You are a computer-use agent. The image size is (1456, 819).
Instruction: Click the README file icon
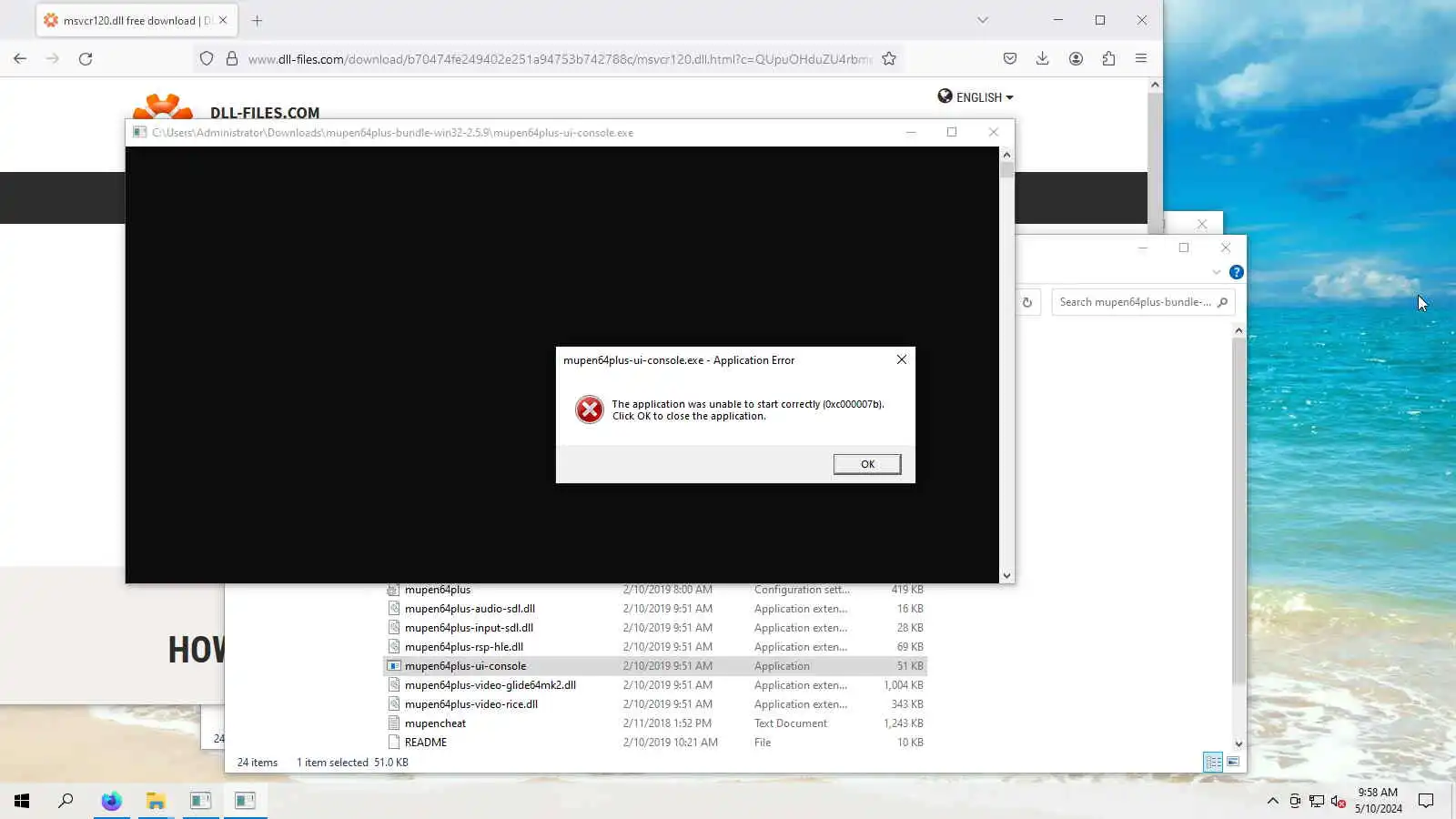tap(394, 743)
